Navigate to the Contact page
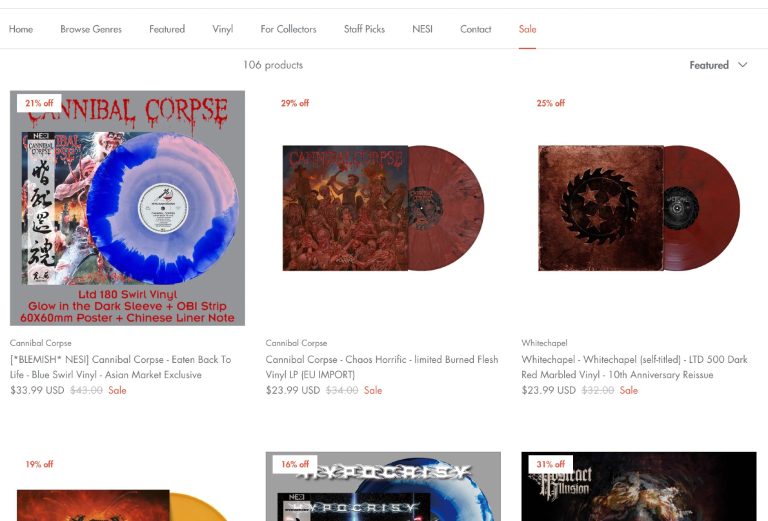Image resolution: width=768 pixels, height=521 pixels. coord(475,29)
